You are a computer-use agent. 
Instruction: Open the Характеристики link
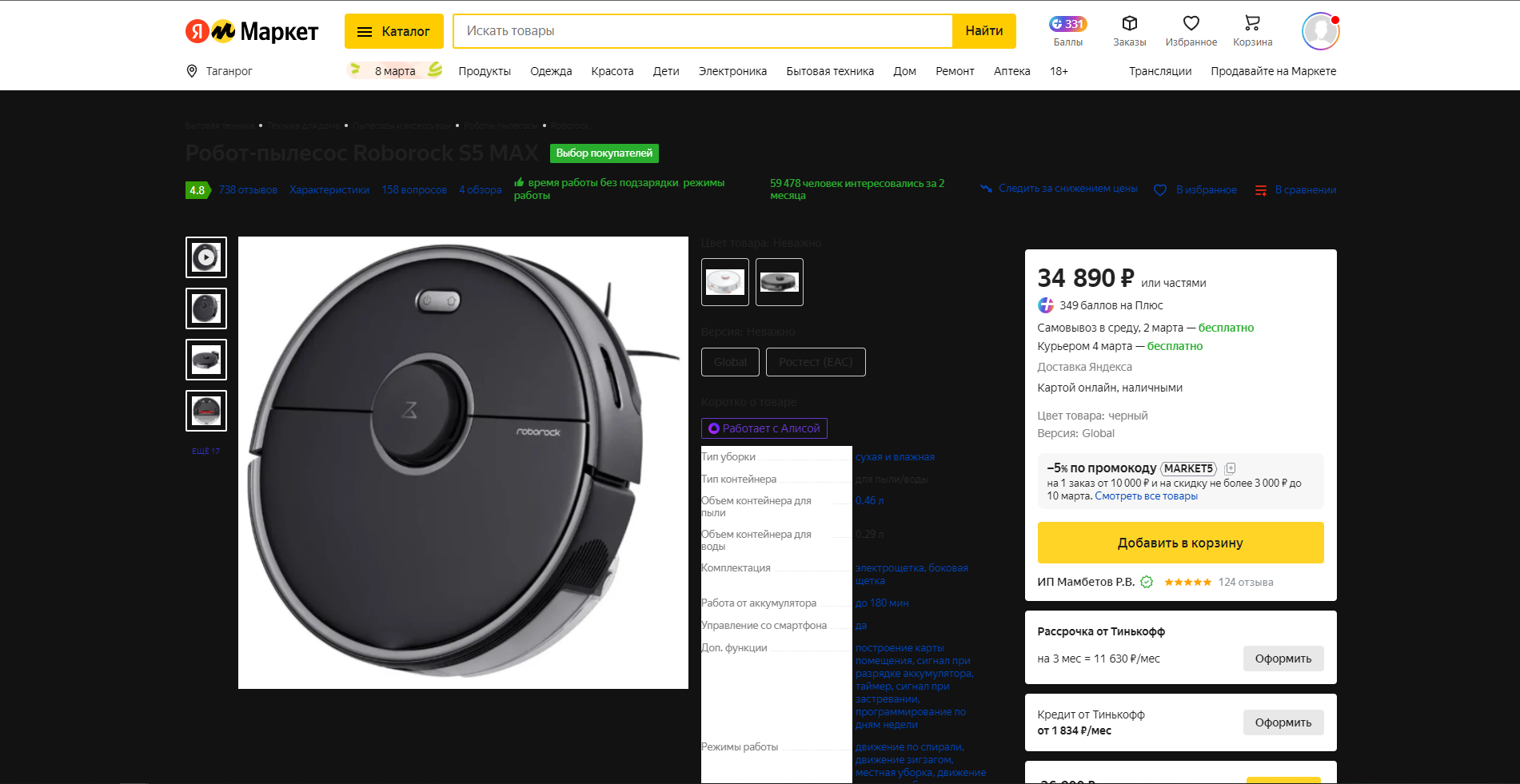(329, 190)
